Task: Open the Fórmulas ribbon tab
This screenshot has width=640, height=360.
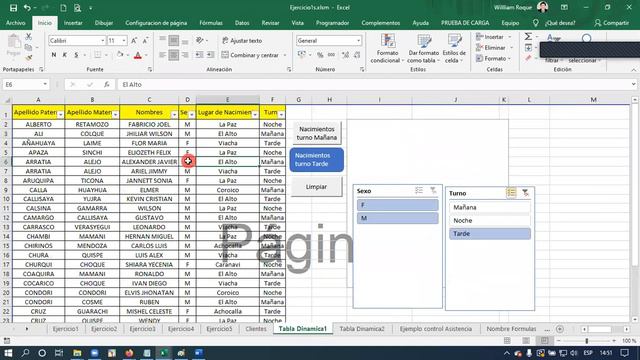Action: (x=211, y=23)
